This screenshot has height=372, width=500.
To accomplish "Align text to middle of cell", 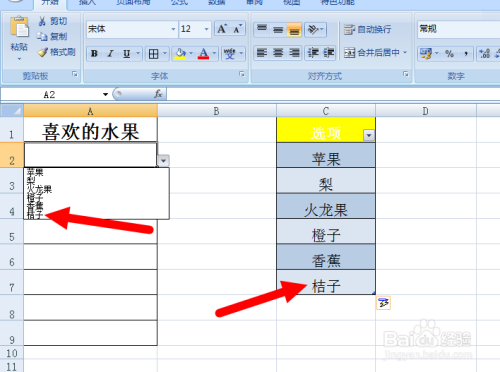I will pos(278,29).
